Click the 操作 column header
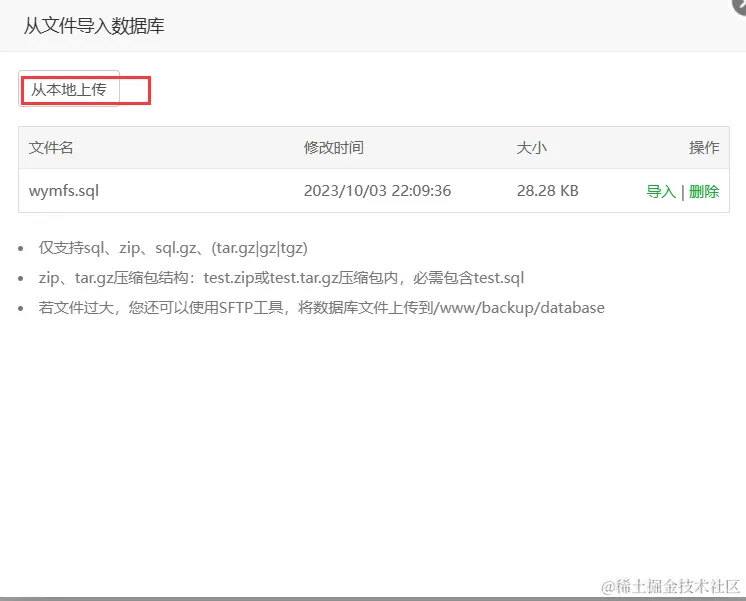The image size is (746, 601). (x=704, y=148)
